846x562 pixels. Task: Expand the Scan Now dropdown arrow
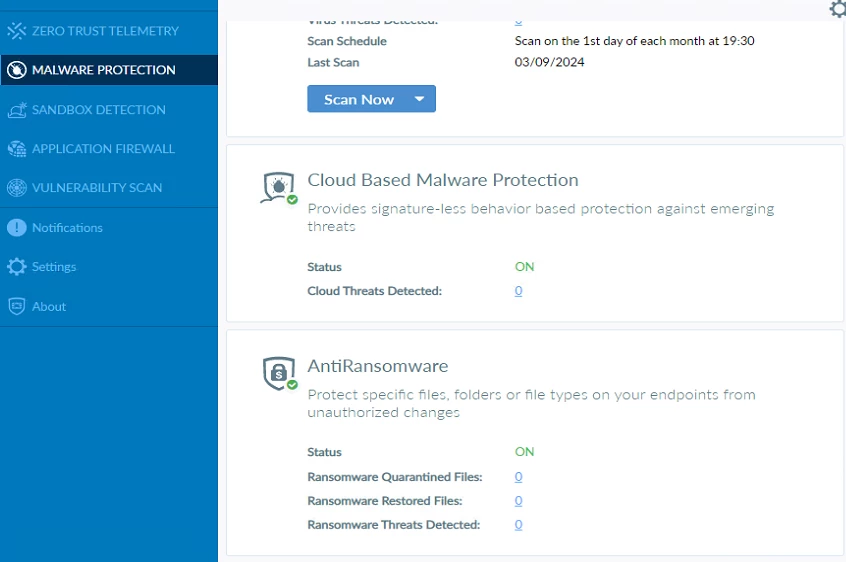pyautogui.click(x=419, y=99)
